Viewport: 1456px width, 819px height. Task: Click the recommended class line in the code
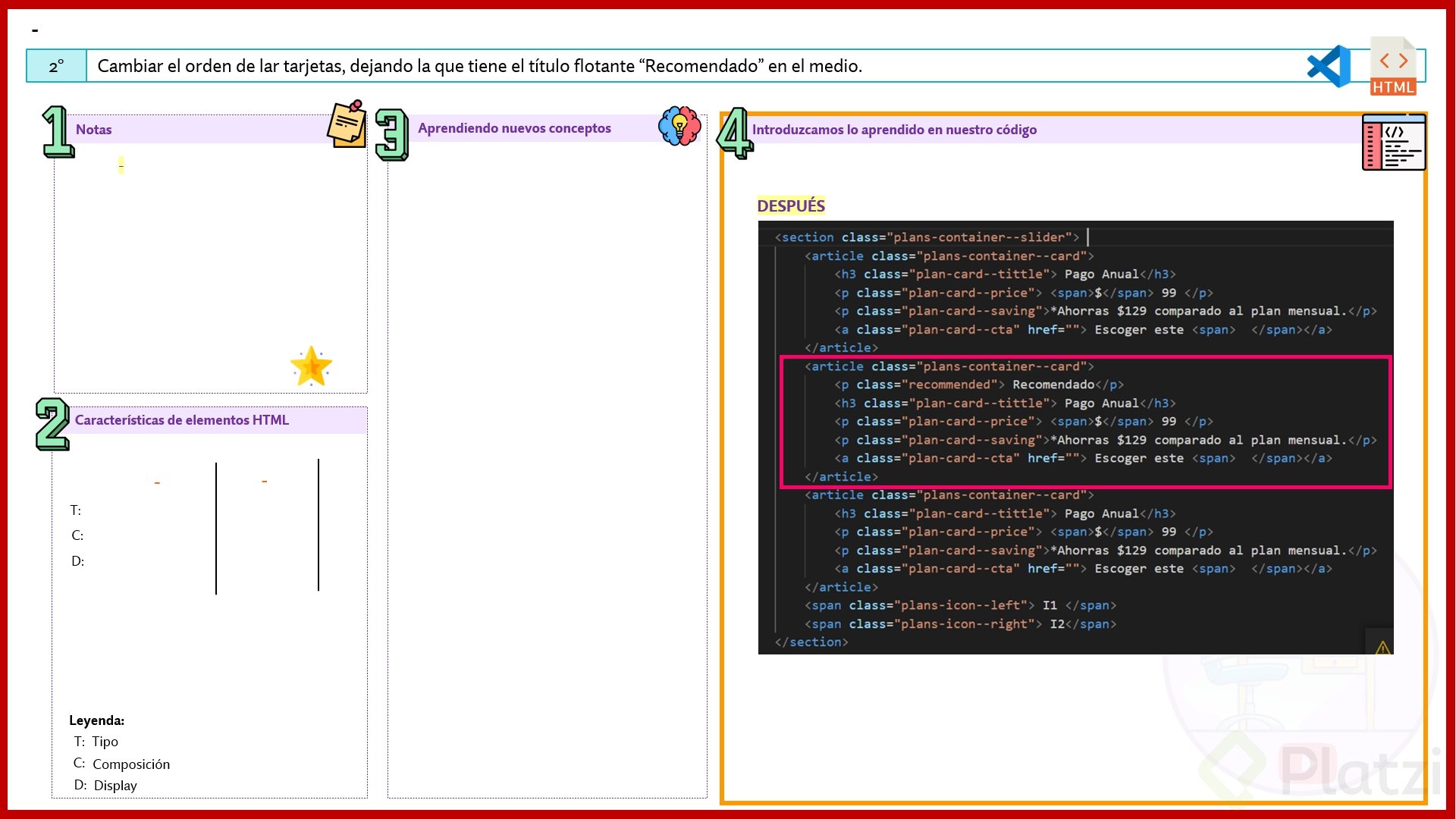(x=978, y=384)
